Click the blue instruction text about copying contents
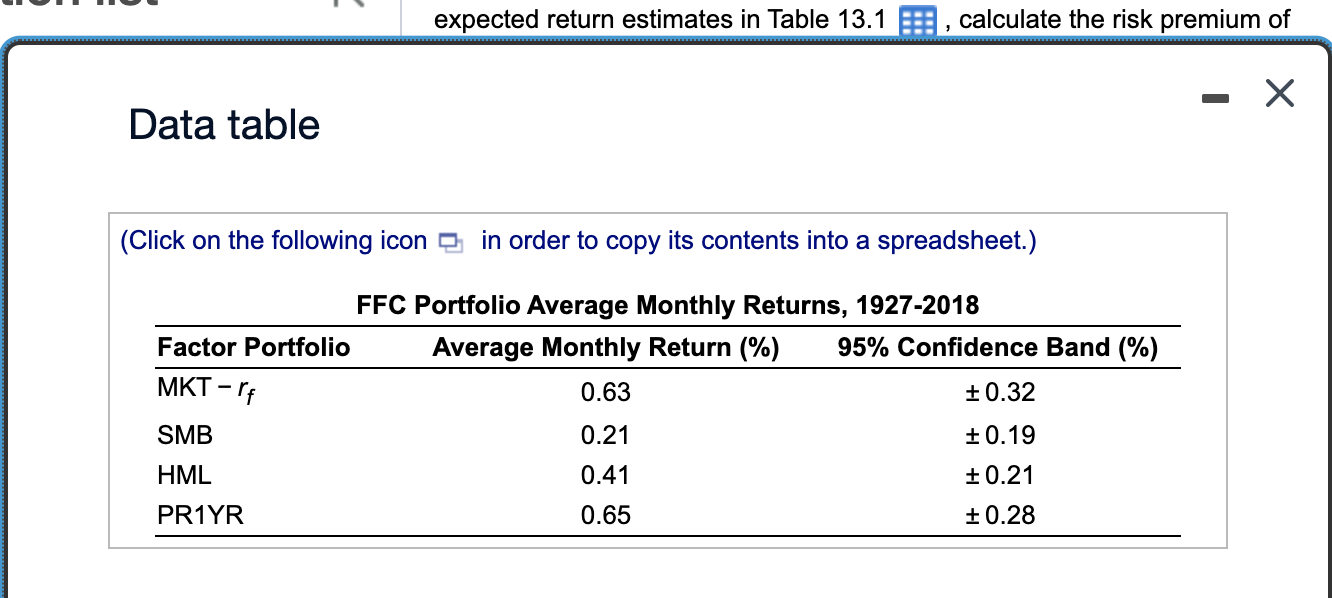 tap(577, 240)
